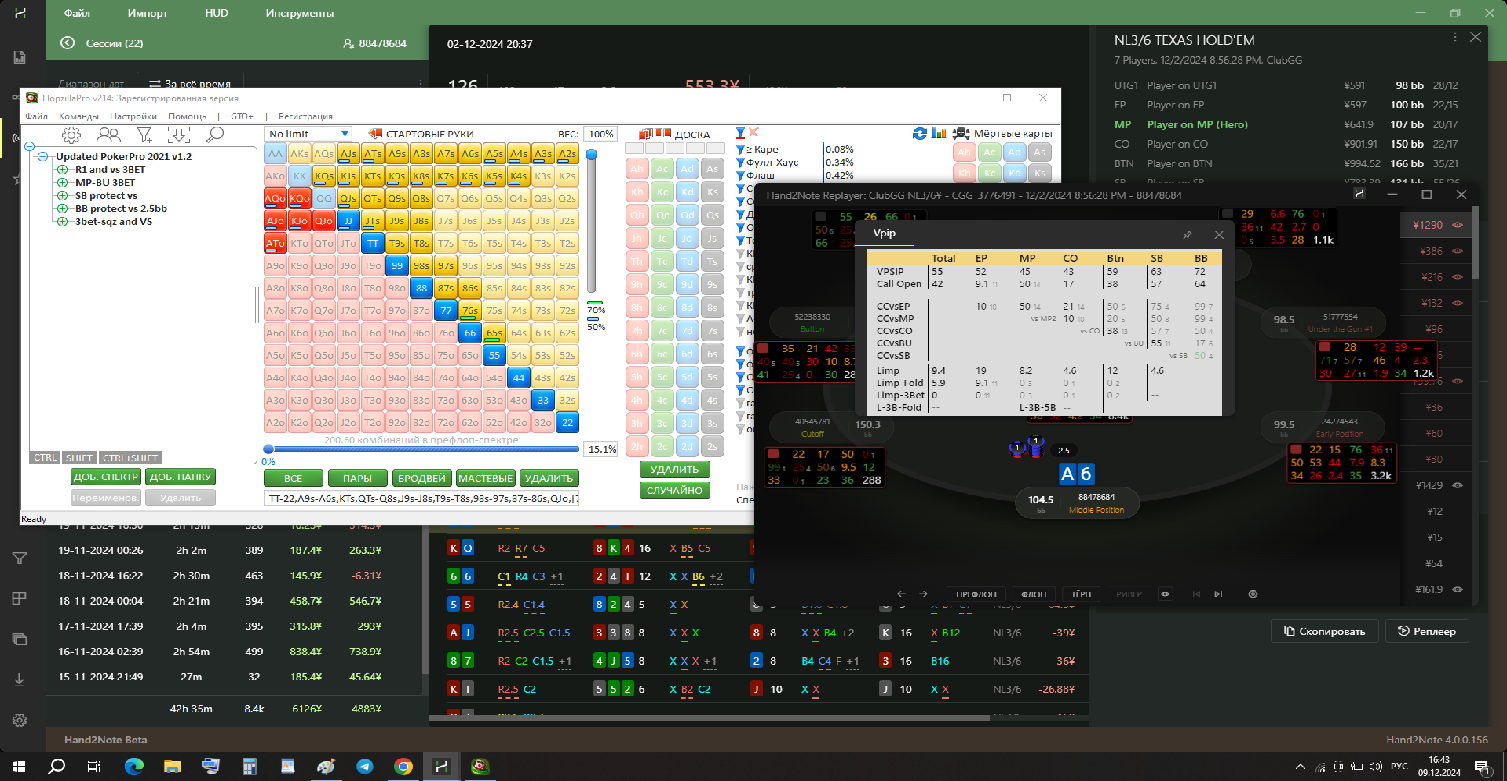Select the Ah card on the board selector

637,169
